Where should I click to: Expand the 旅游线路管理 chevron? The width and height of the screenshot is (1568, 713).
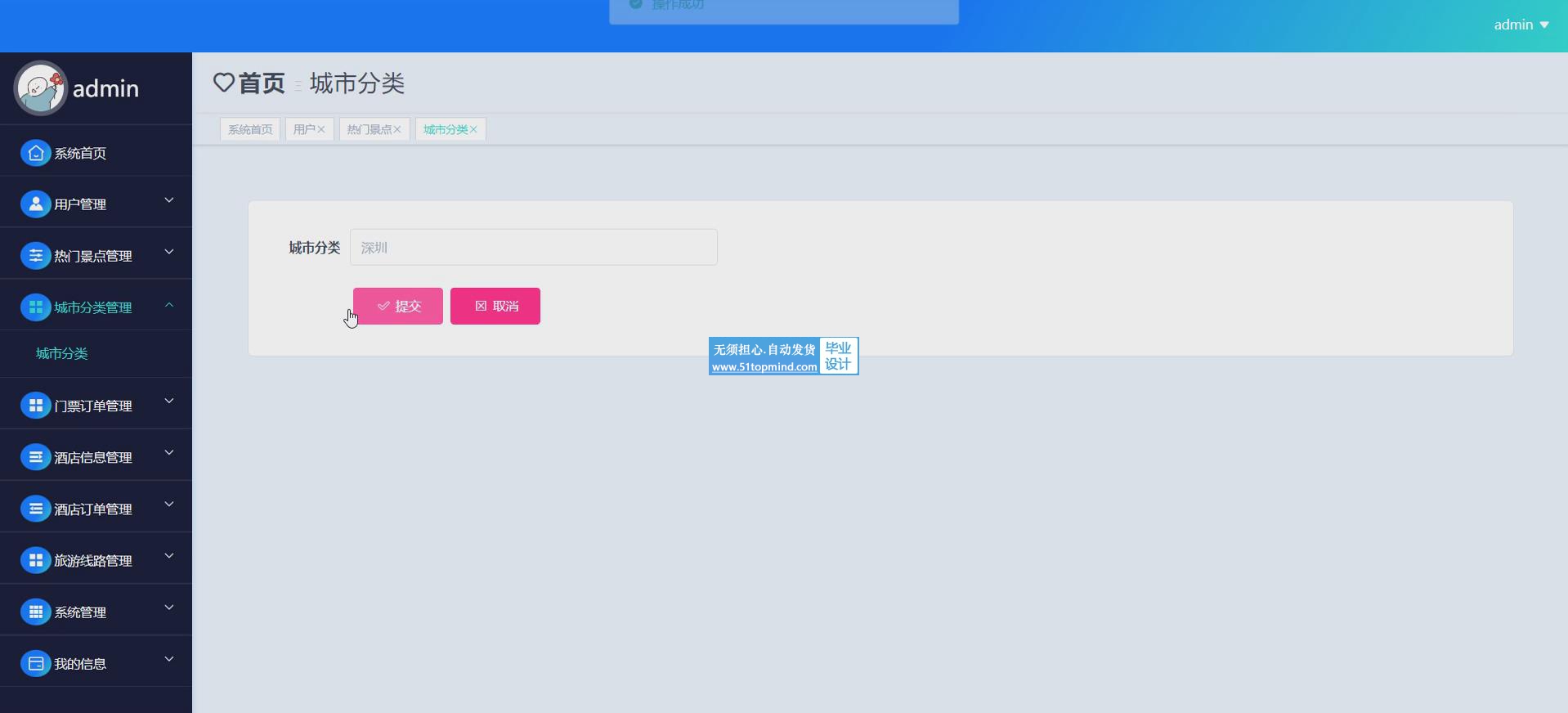(169, 555)
